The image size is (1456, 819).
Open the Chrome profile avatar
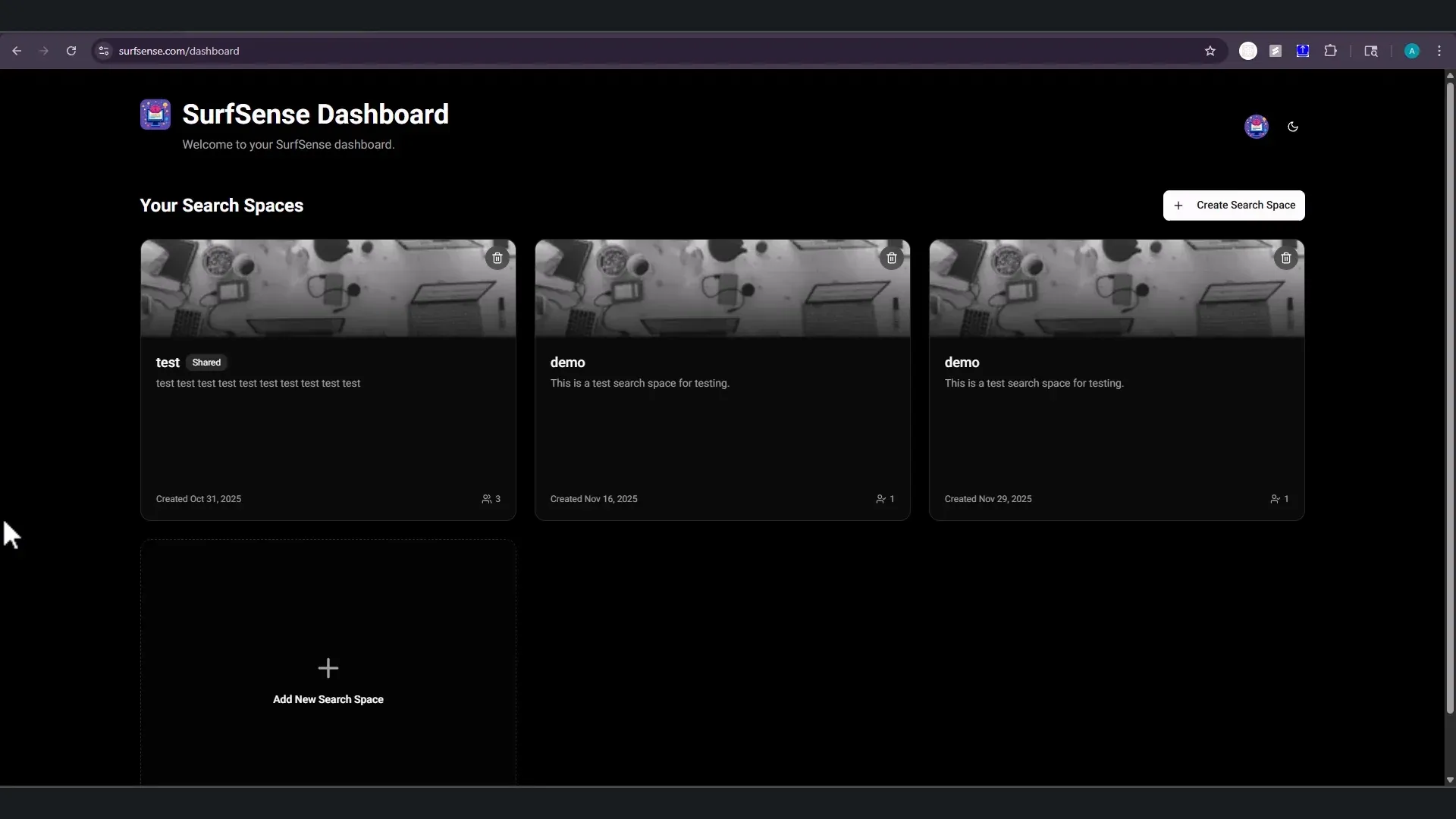click(1412, 51)
